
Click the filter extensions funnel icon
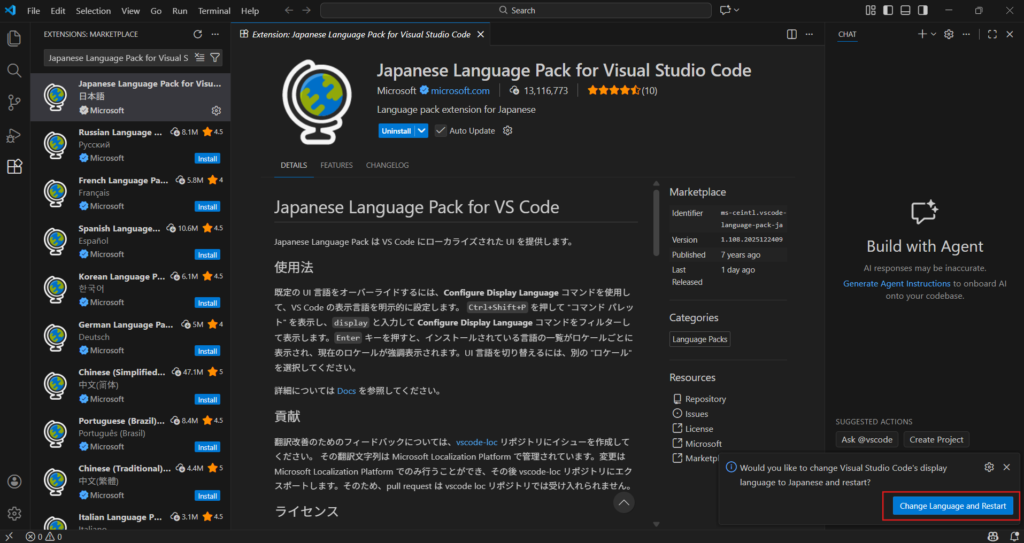click(x=215, y=58)
